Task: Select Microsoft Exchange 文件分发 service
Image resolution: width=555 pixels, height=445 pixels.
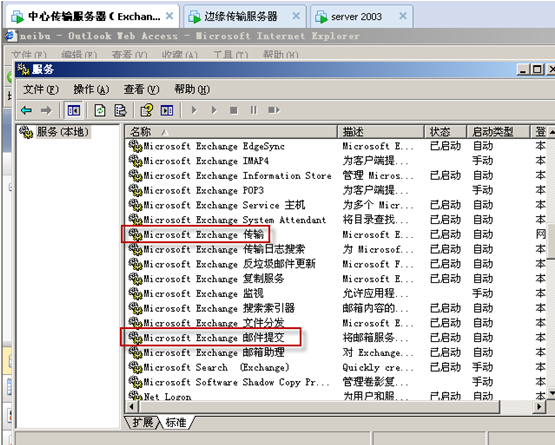Action: click(x=214, y=323)
